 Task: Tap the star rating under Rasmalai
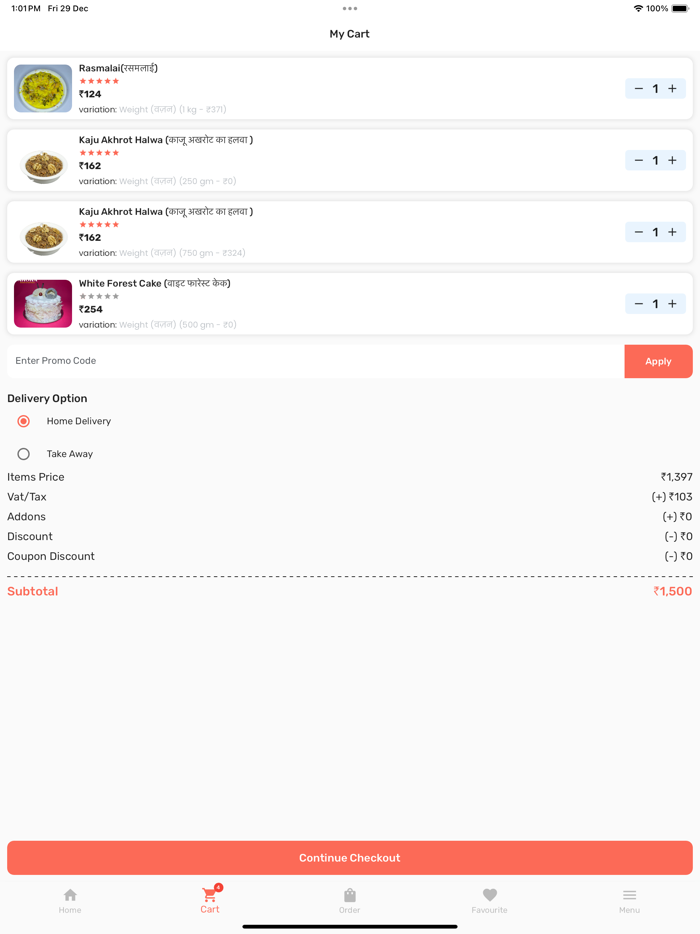pyautogui.click(x=99, y=81)
